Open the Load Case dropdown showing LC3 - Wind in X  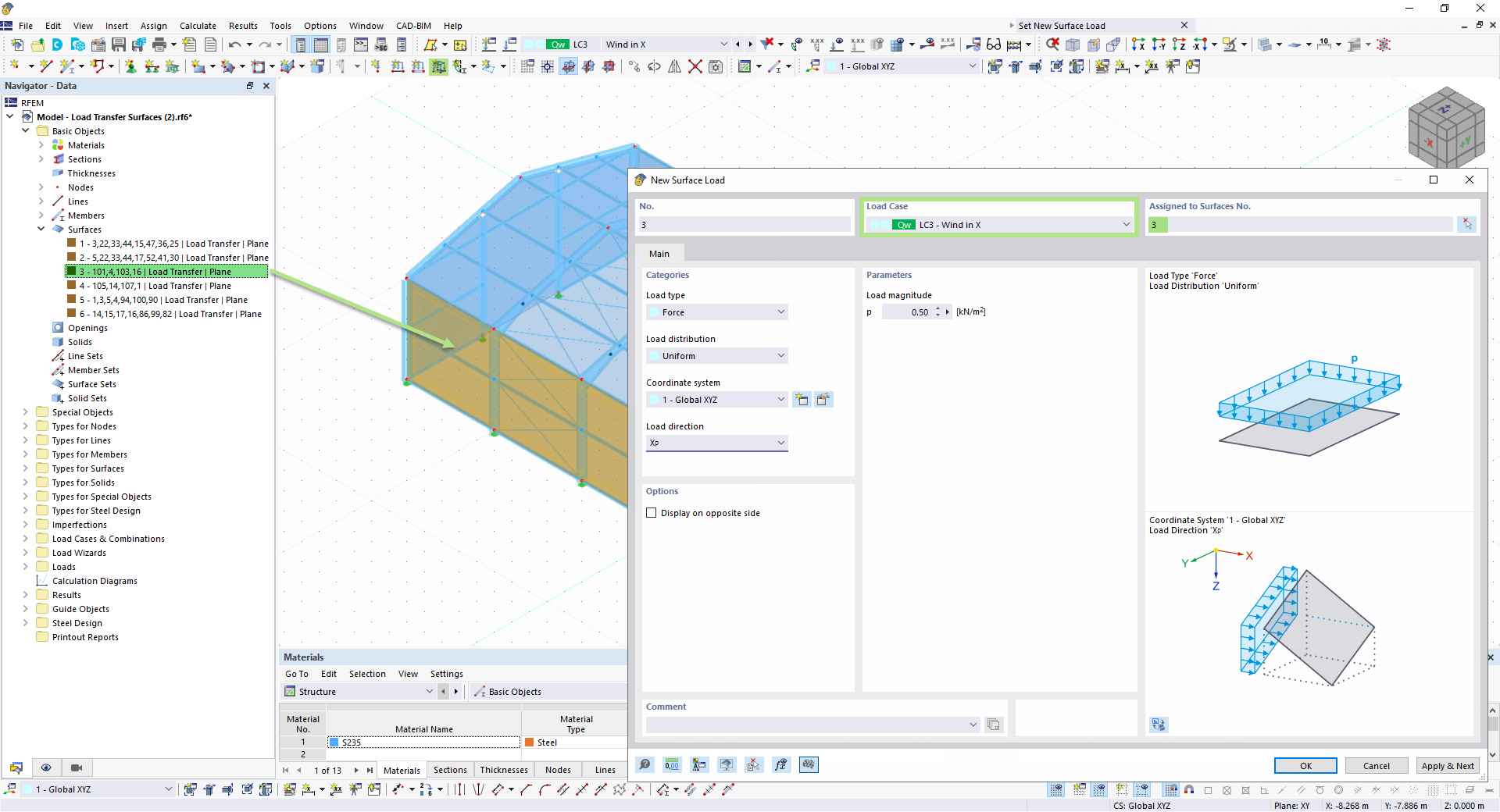tap(1125, 224)
